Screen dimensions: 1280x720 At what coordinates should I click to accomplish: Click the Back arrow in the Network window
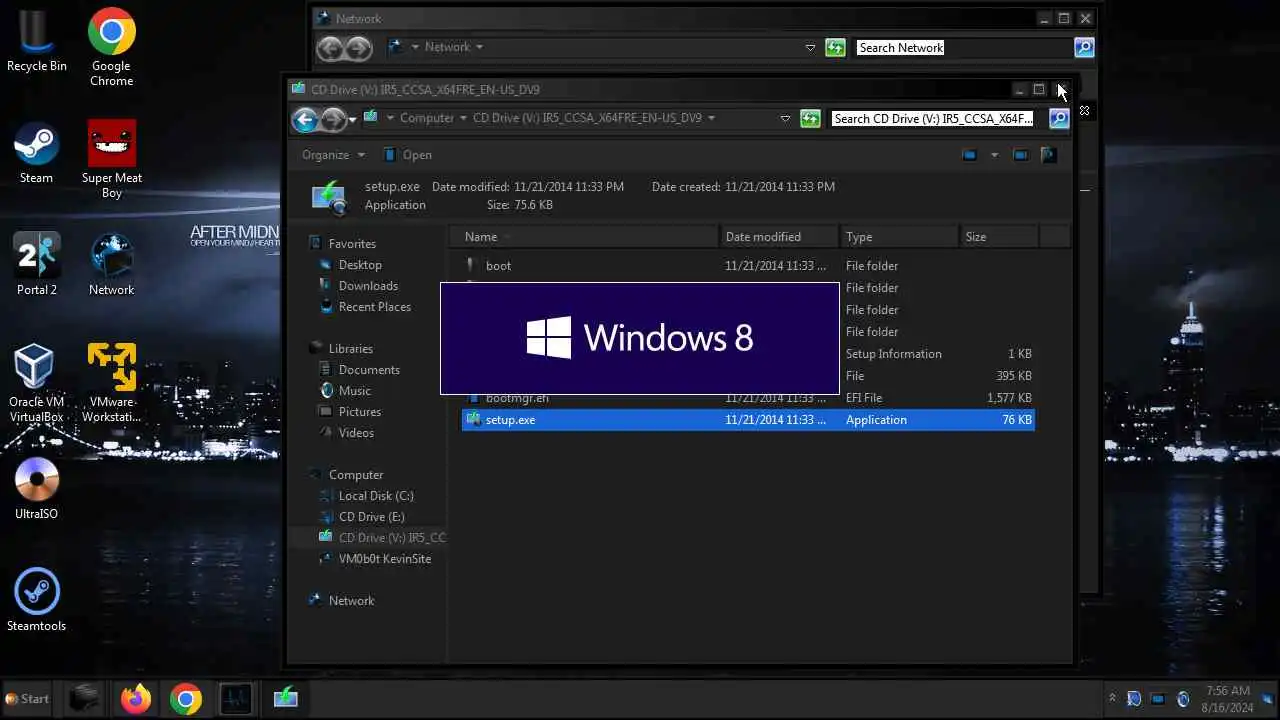click(x=331, y=48)
